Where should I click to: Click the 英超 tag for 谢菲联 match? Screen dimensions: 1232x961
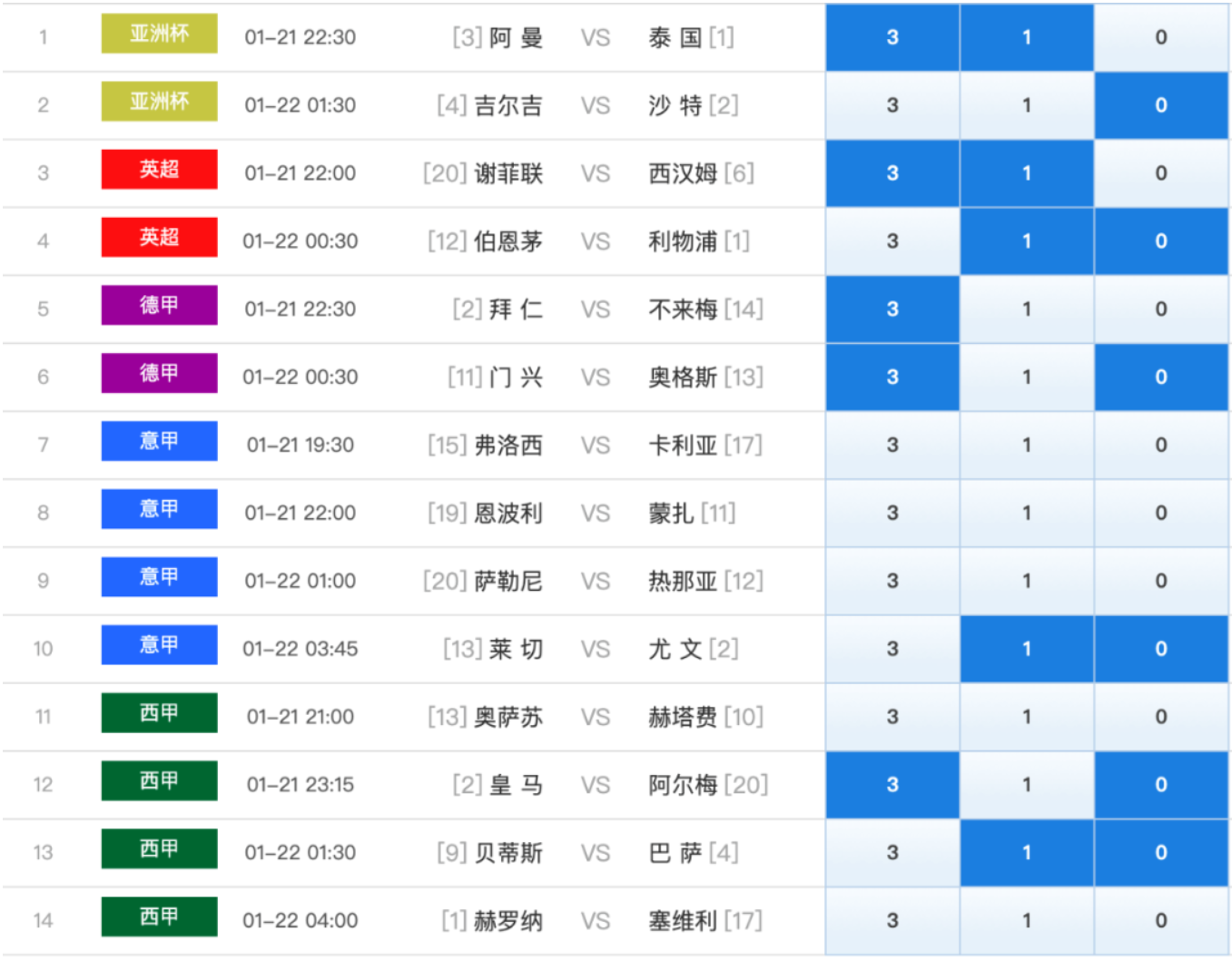159,170
